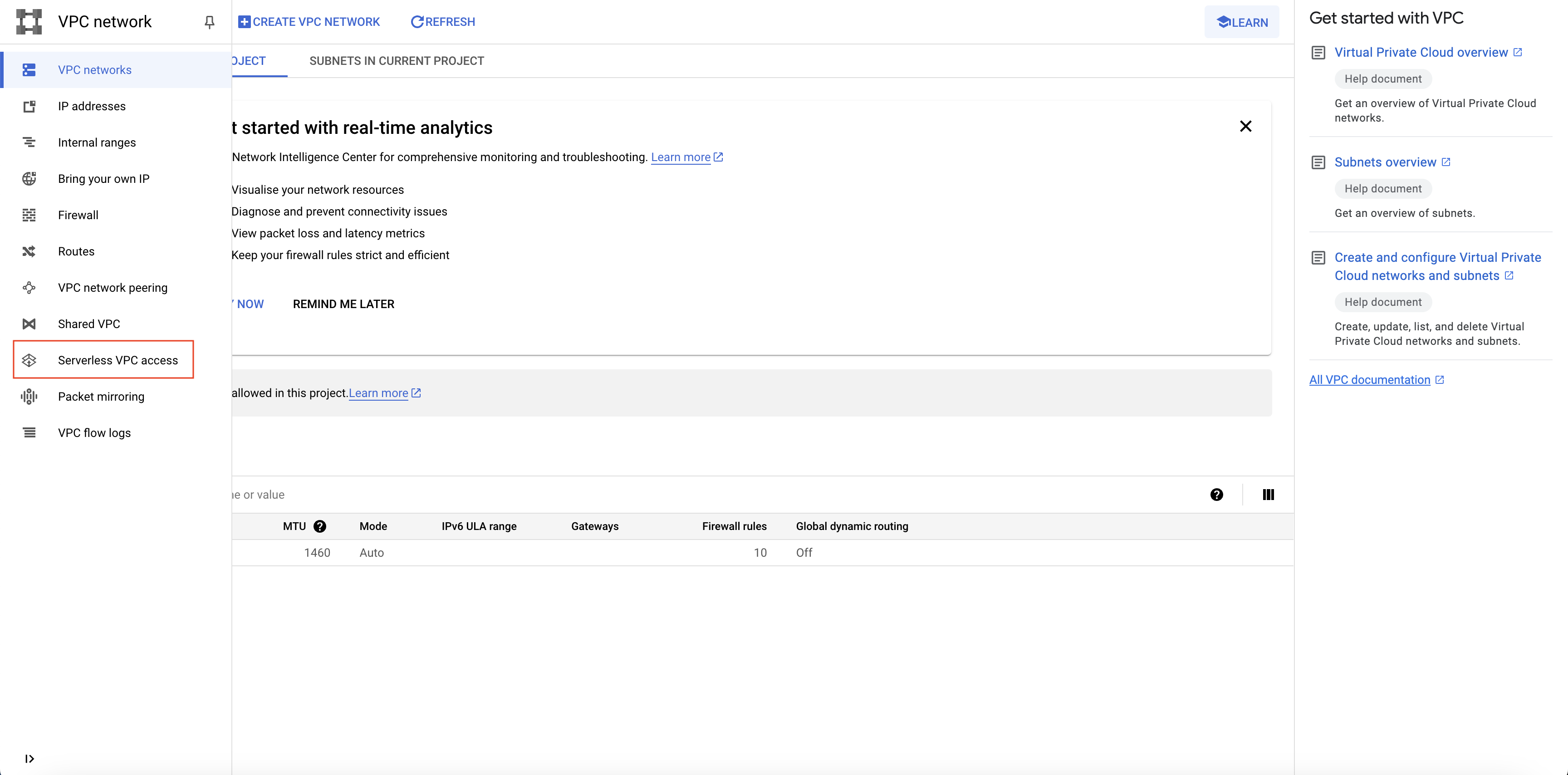
Task: Click the Routes crossed arrows icon
Action: pyautogui.click(x=29, y=251)
